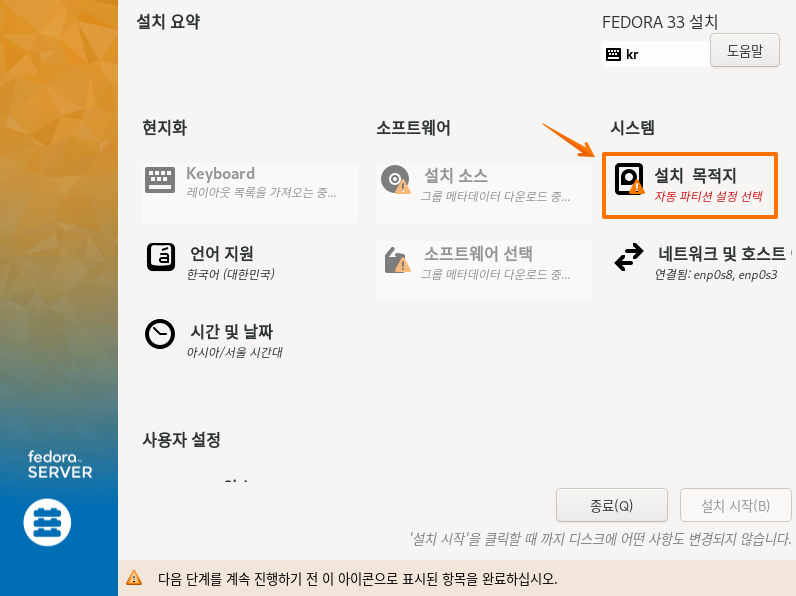Click the 종료(Q) quit button

coord(612,505)
